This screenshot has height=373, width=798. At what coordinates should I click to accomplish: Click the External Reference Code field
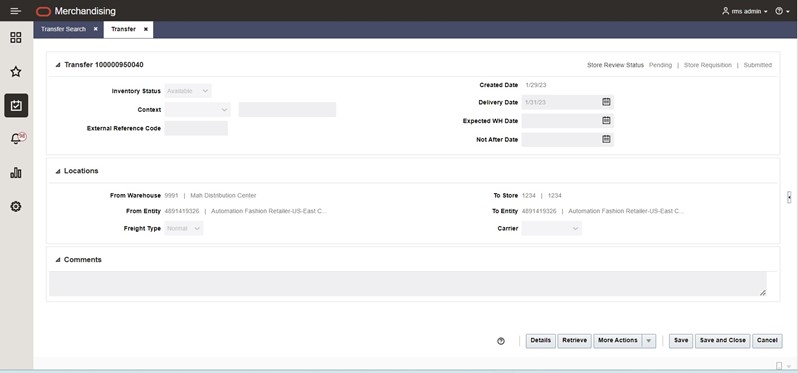point(196,128)
